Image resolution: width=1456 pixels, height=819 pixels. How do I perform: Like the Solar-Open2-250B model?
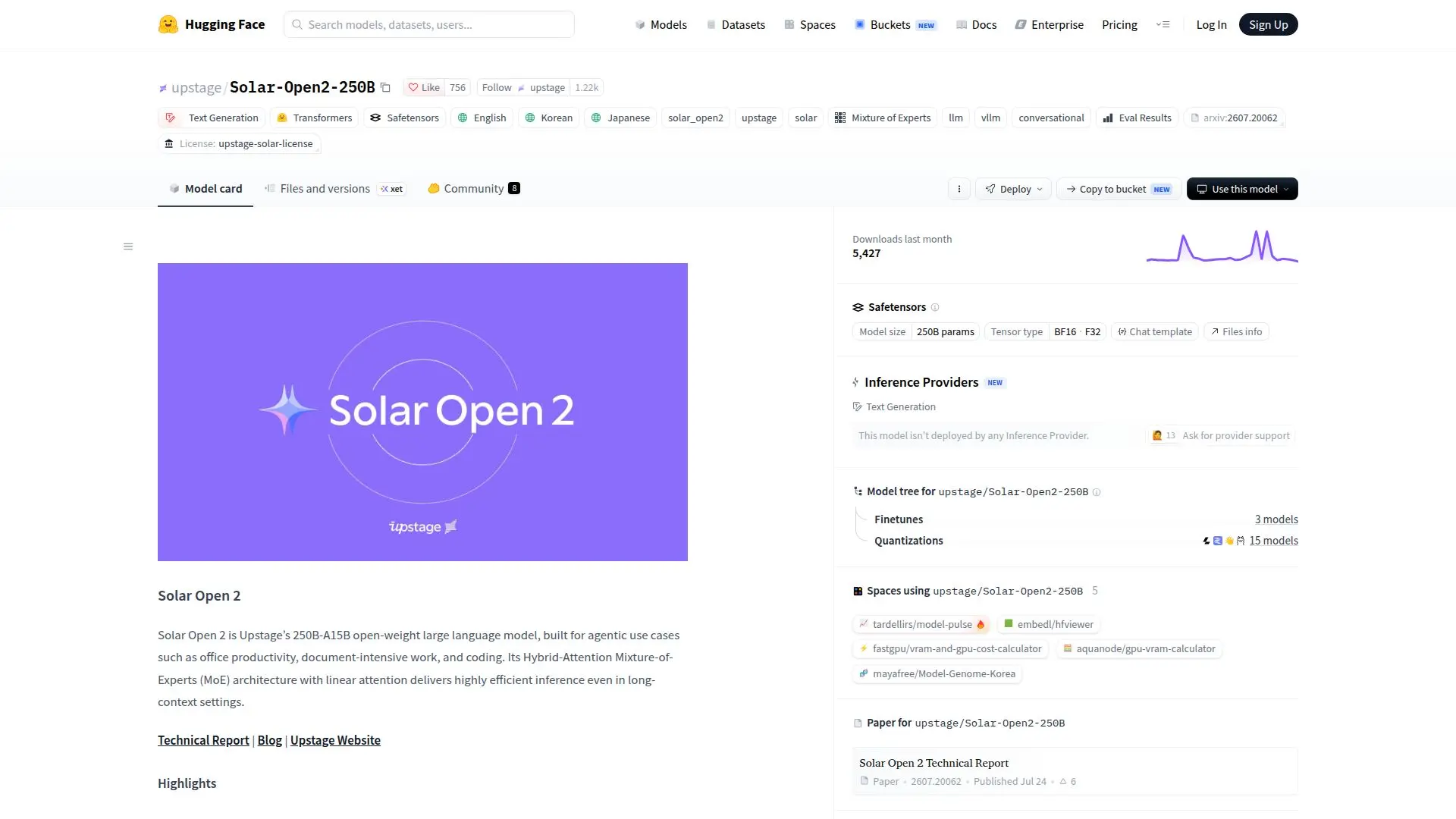click(424, 87)
